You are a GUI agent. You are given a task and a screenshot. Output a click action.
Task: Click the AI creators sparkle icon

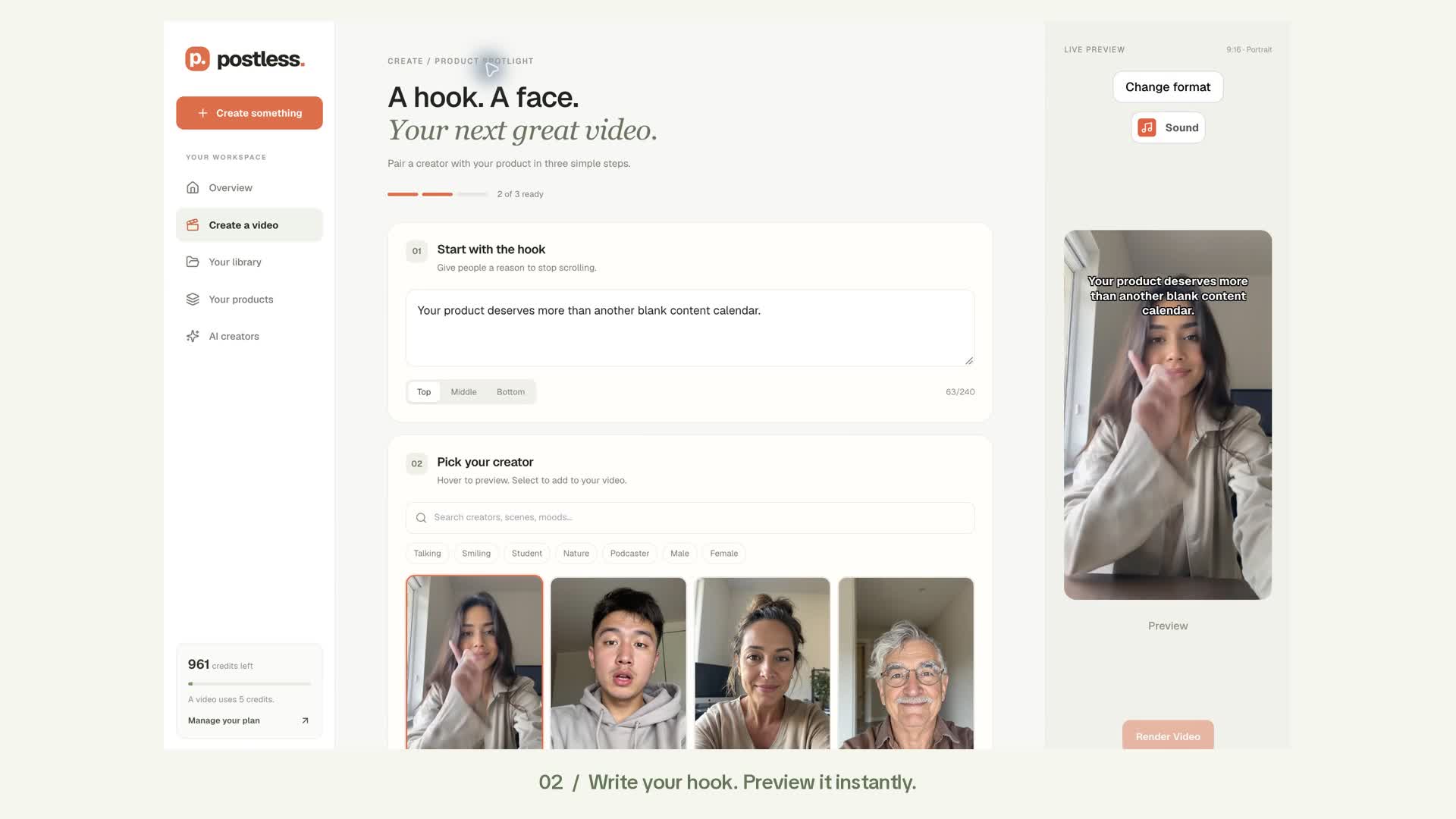tap(193, 336)
